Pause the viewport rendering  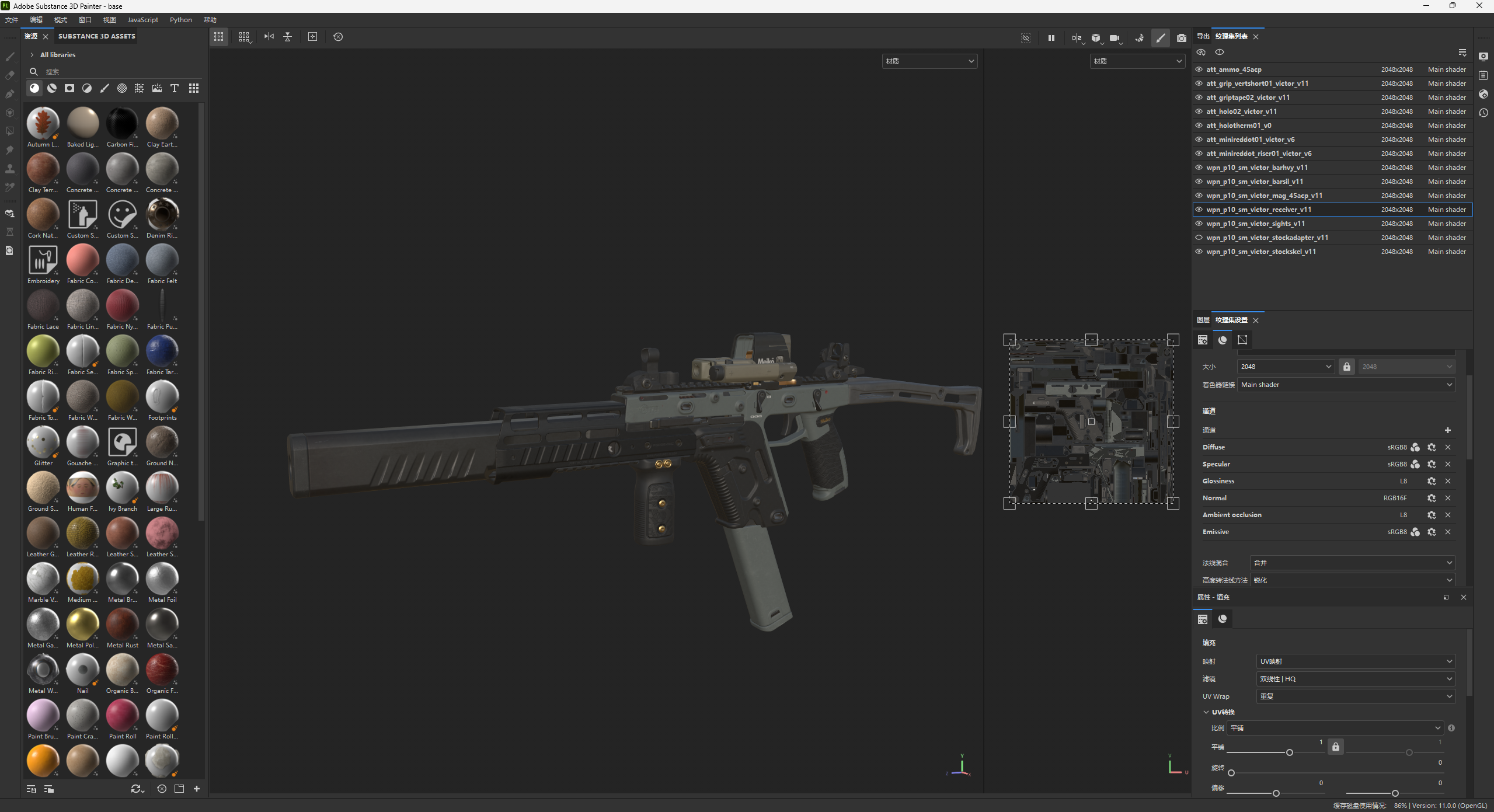coord(1051,37)
